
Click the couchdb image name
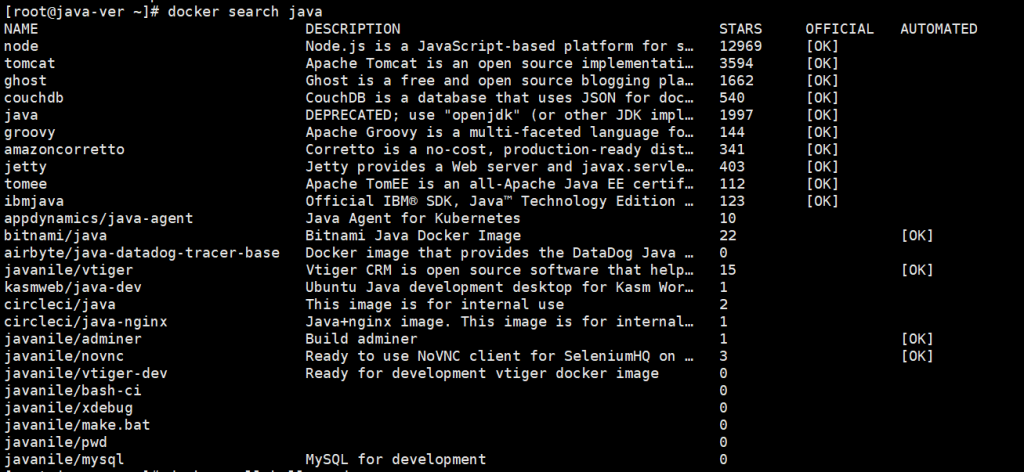point(34,98)
